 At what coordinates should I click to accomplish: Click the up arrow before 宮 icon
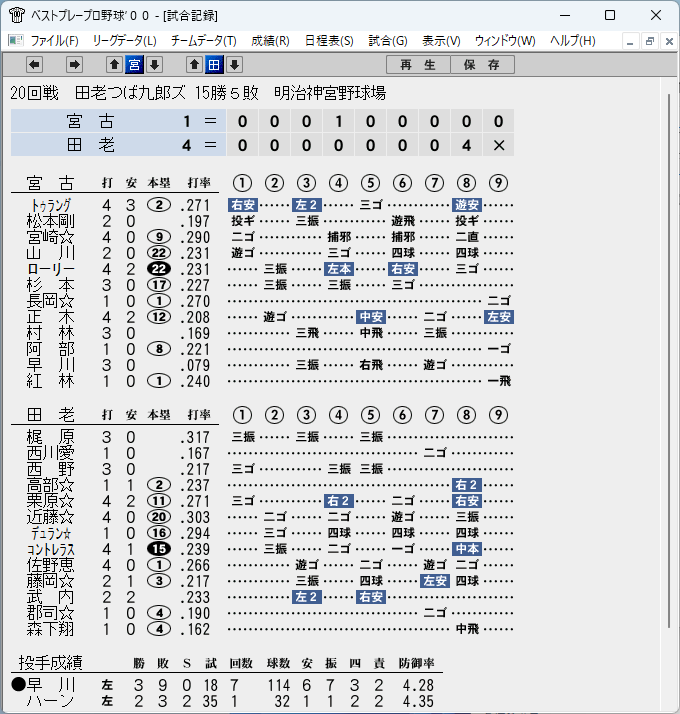(114, 65)
